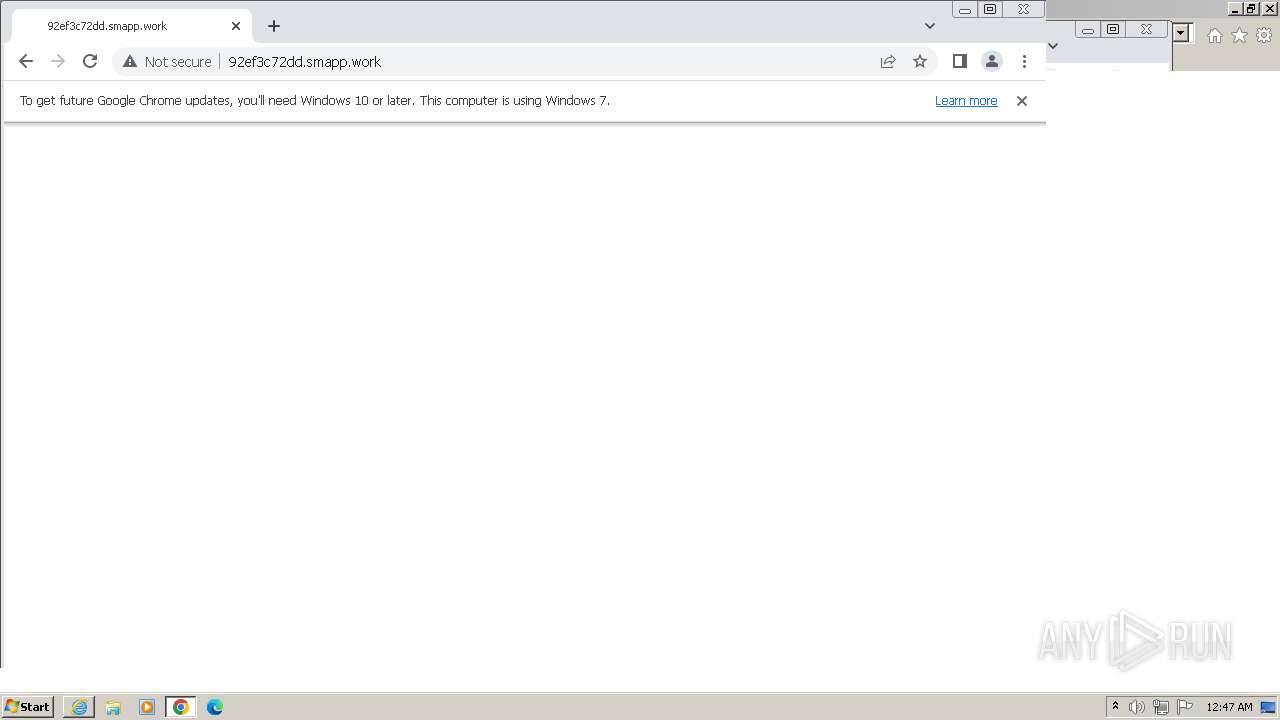The width and height of the screenshot is (1280, 720).
Task: Open network status tray icon
Action: point(1161,707)
